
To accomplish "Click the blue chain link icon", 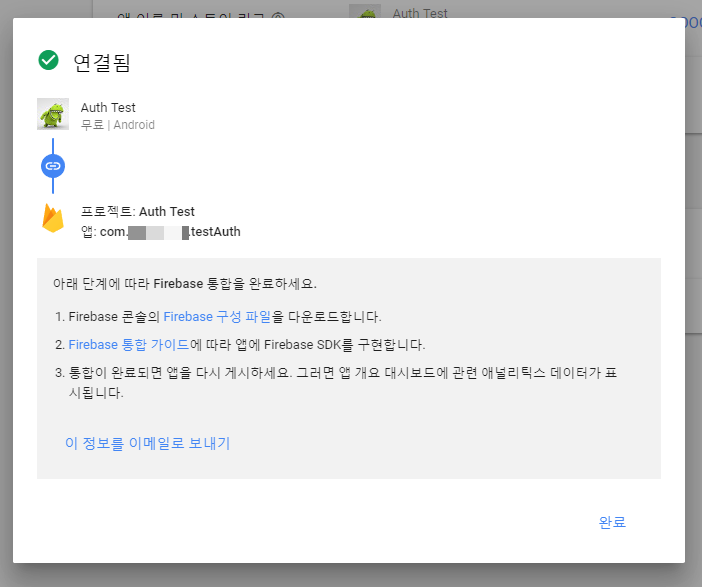I will (x=53, y=166).
